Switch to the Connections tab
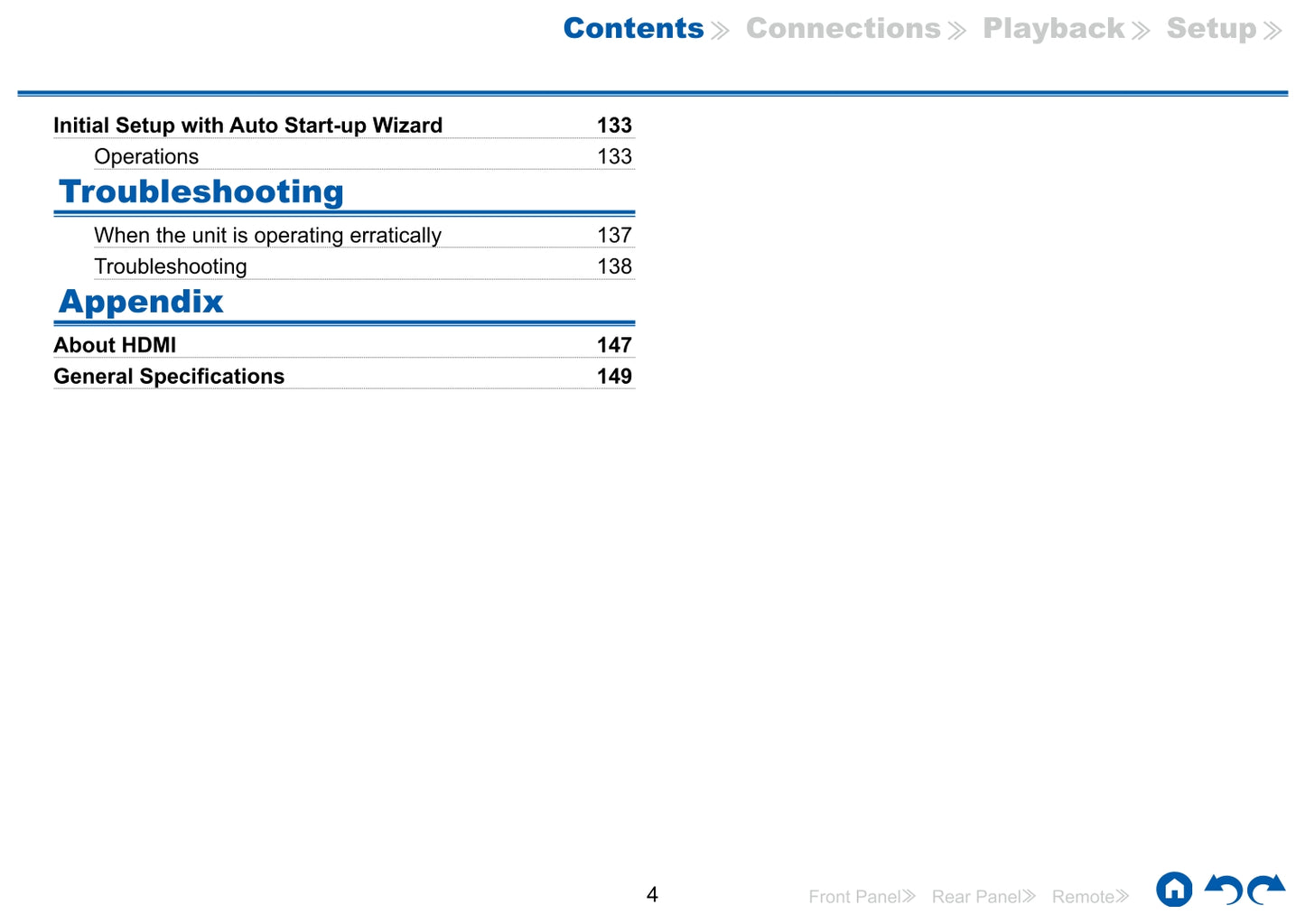The image size is (1305, 924). [x=844, y=29]
